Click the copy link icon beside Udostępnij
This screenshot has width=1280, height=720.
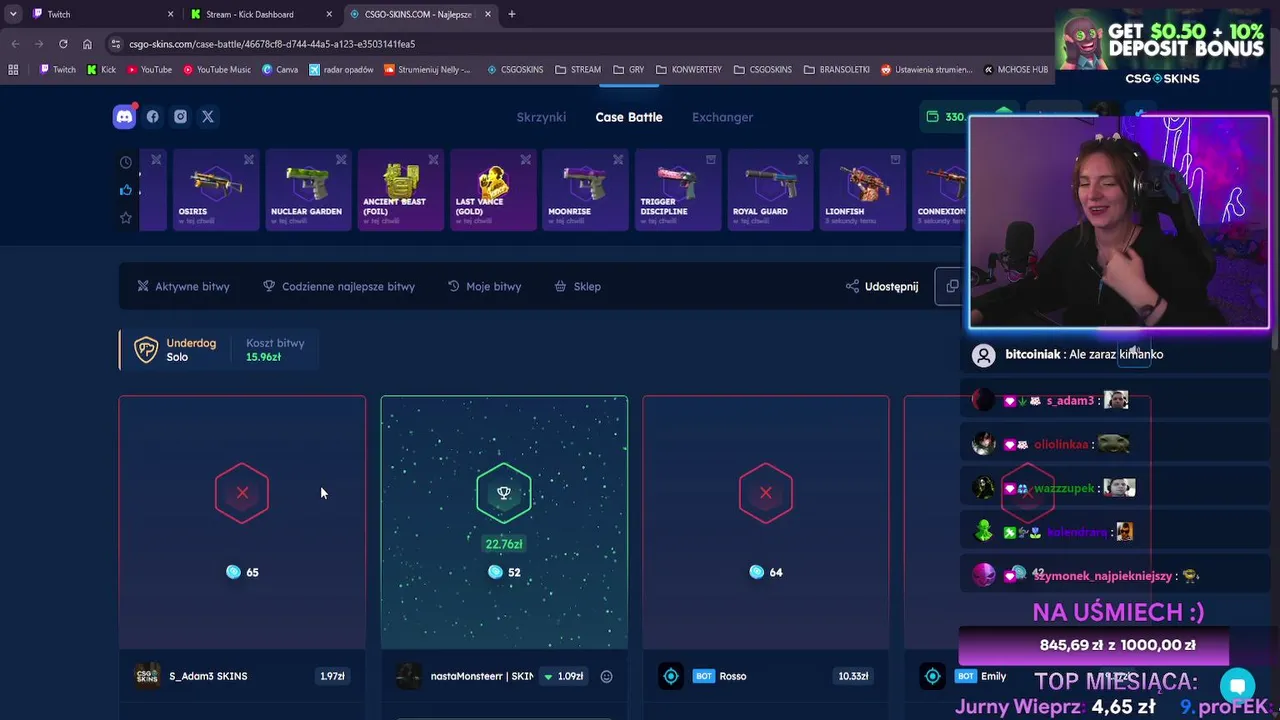(x=951, y=286)
